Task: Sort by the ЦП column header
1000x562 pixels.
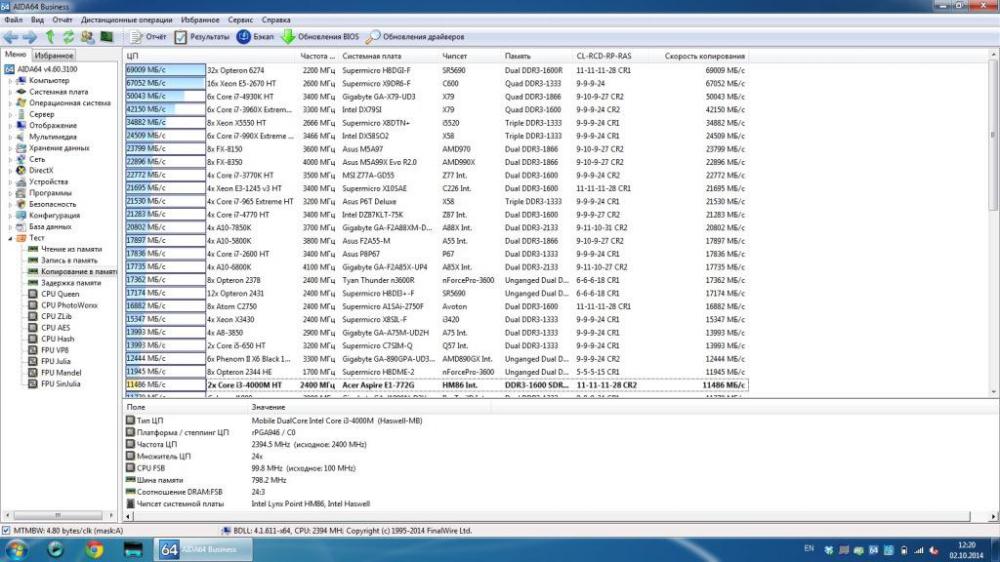Action: point(210,56)
